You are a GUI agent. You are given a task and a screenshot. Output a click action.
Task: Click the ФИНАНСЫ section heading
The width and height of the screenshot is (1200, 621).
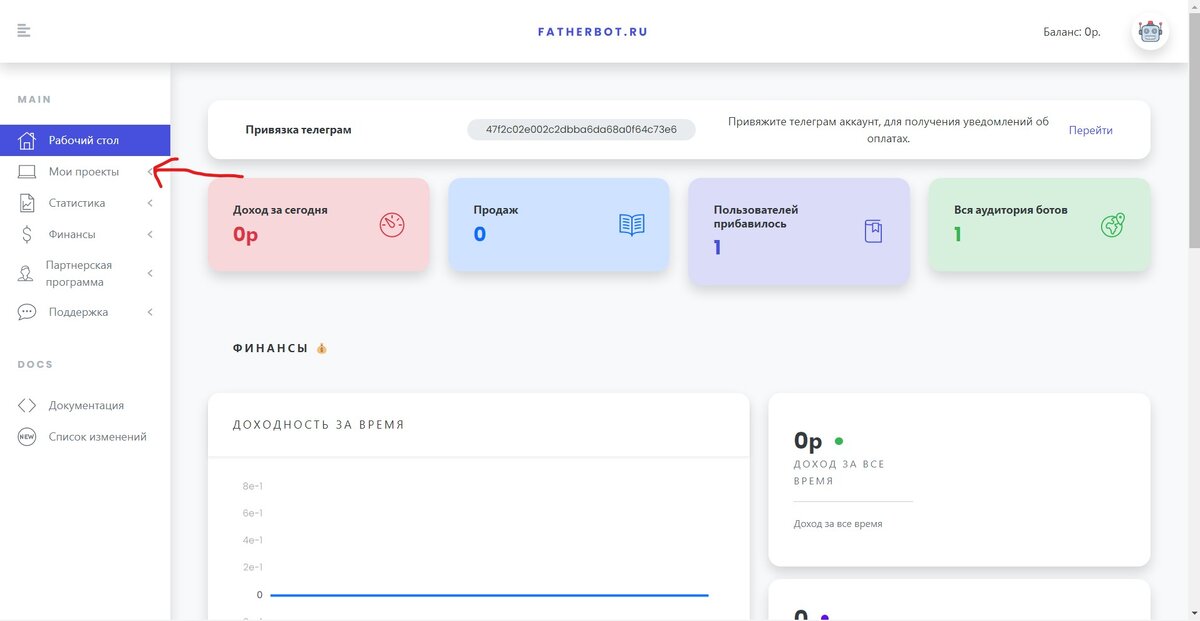pyautogui.click(x=270, y=348)
